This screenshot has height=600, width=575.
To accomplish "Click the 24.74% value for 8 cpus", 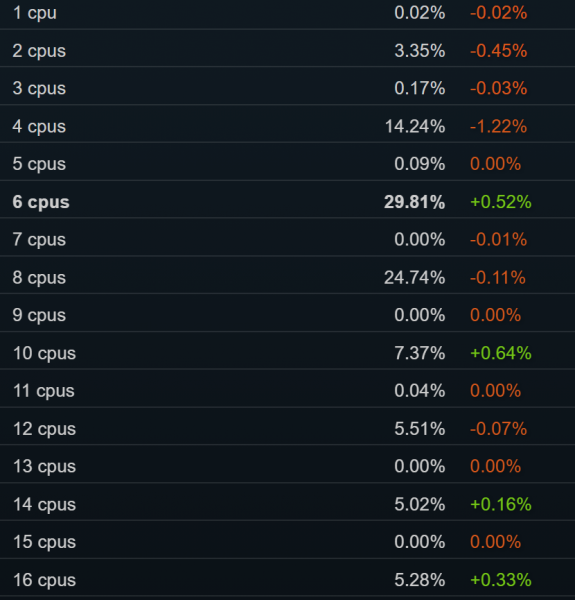I will click(x=415, y=277).
